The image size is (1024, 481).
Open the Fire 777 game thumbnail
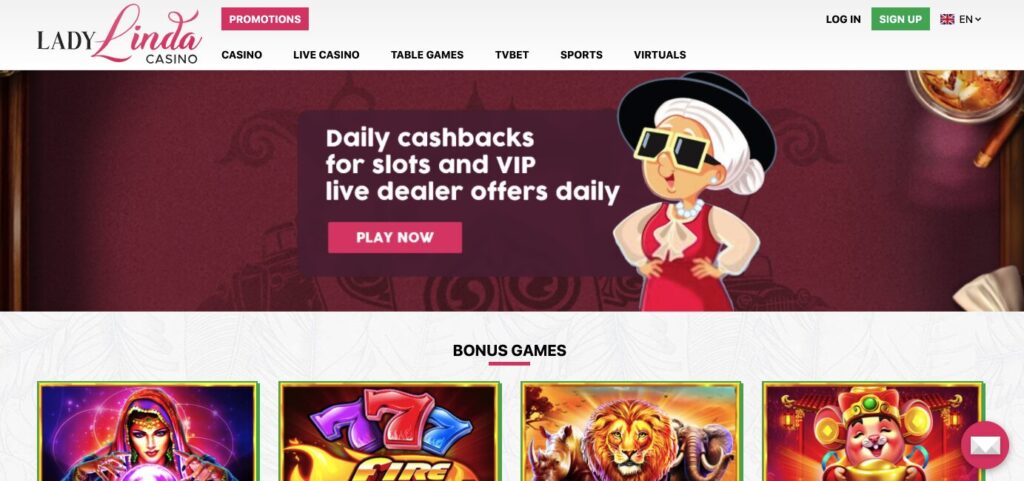389,431
